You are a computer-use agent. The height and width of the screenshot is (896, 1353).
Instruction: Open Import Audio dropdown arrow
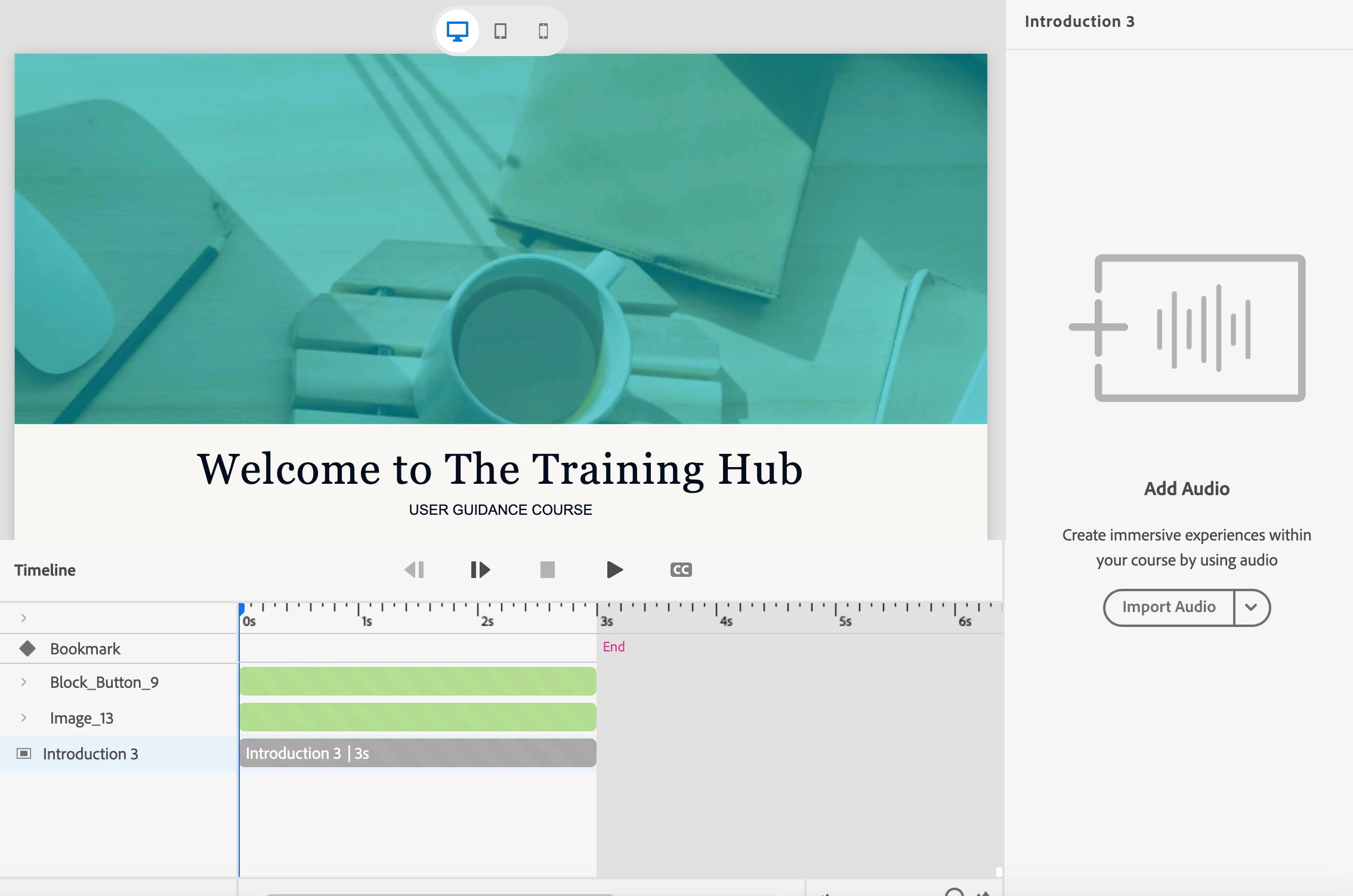pyautogui.click(x=1251, y=607)
